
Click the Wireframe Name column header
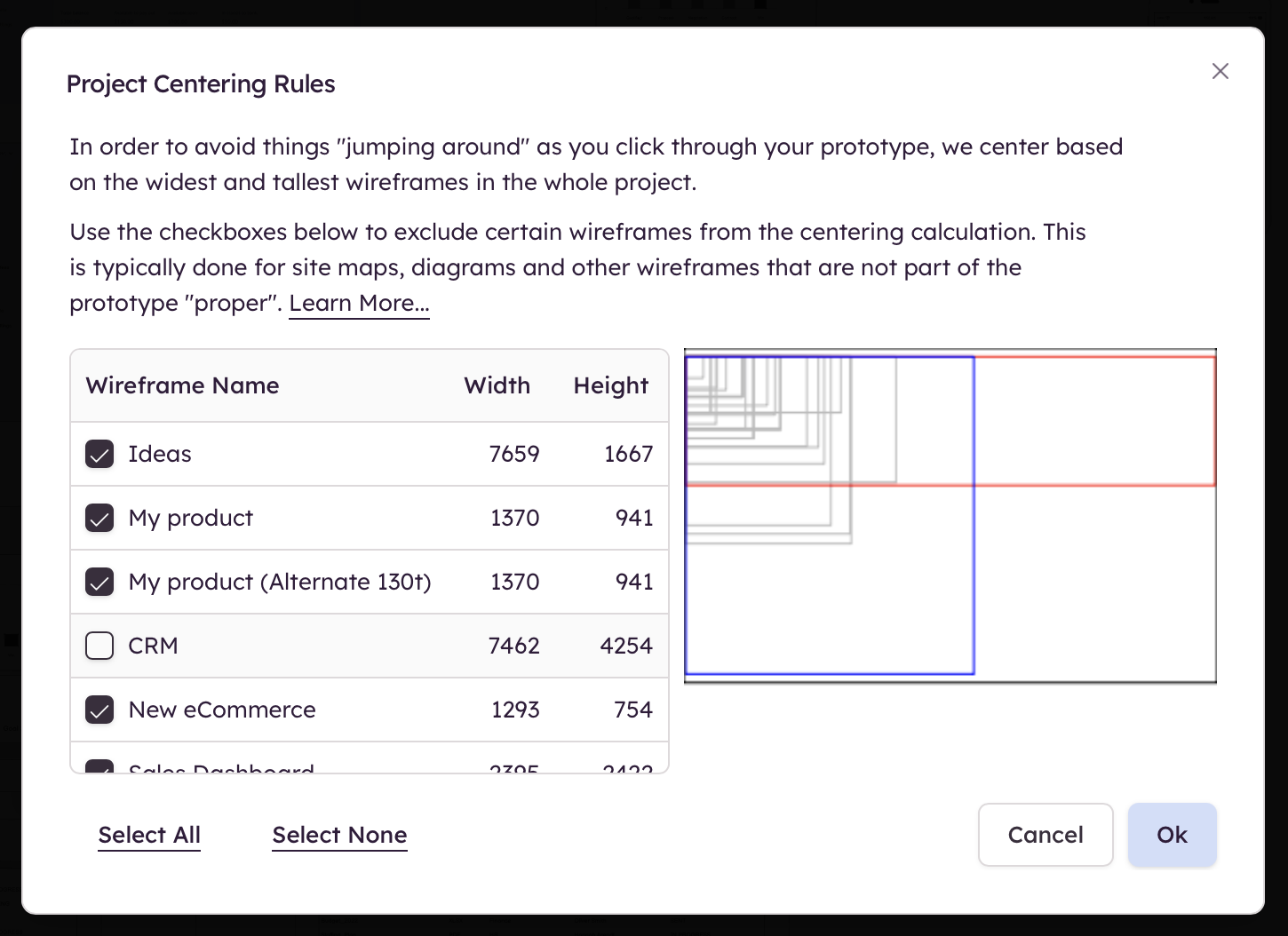tap(182, 385)
